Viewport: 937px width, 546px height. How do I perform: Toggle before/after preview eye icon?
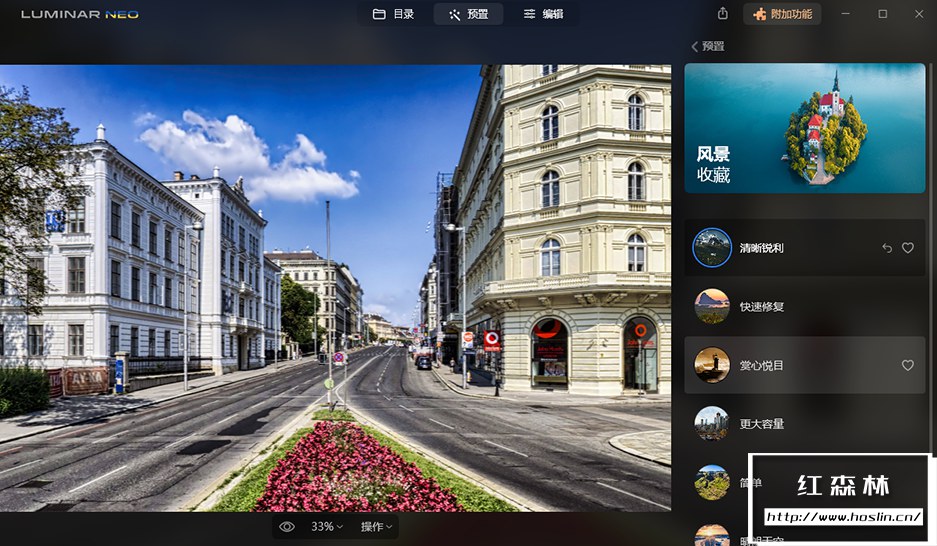[x=287, y=526]
